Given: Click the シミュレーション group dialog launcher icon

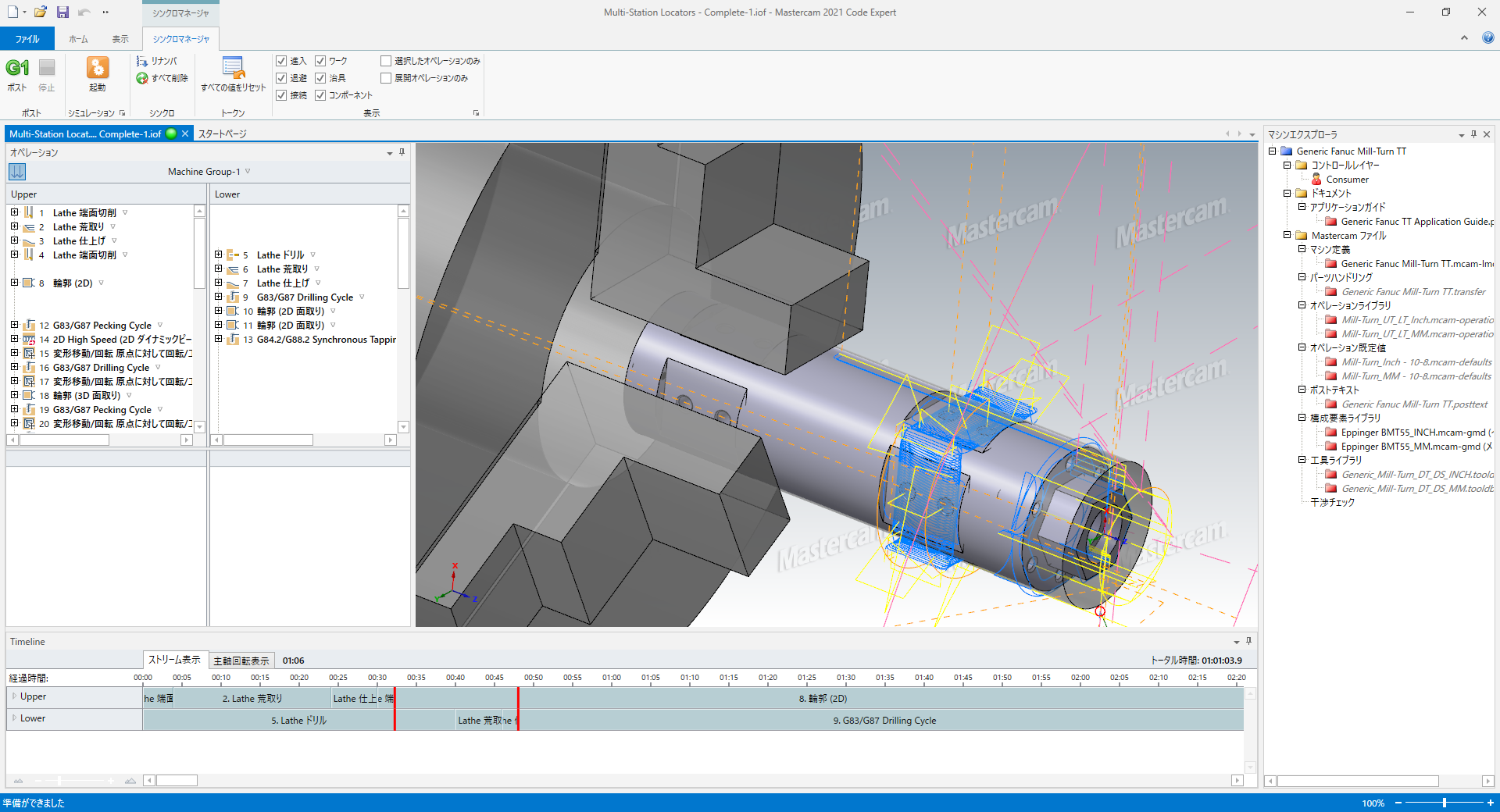Looking at the screenshot, I should tap(122, 113).
